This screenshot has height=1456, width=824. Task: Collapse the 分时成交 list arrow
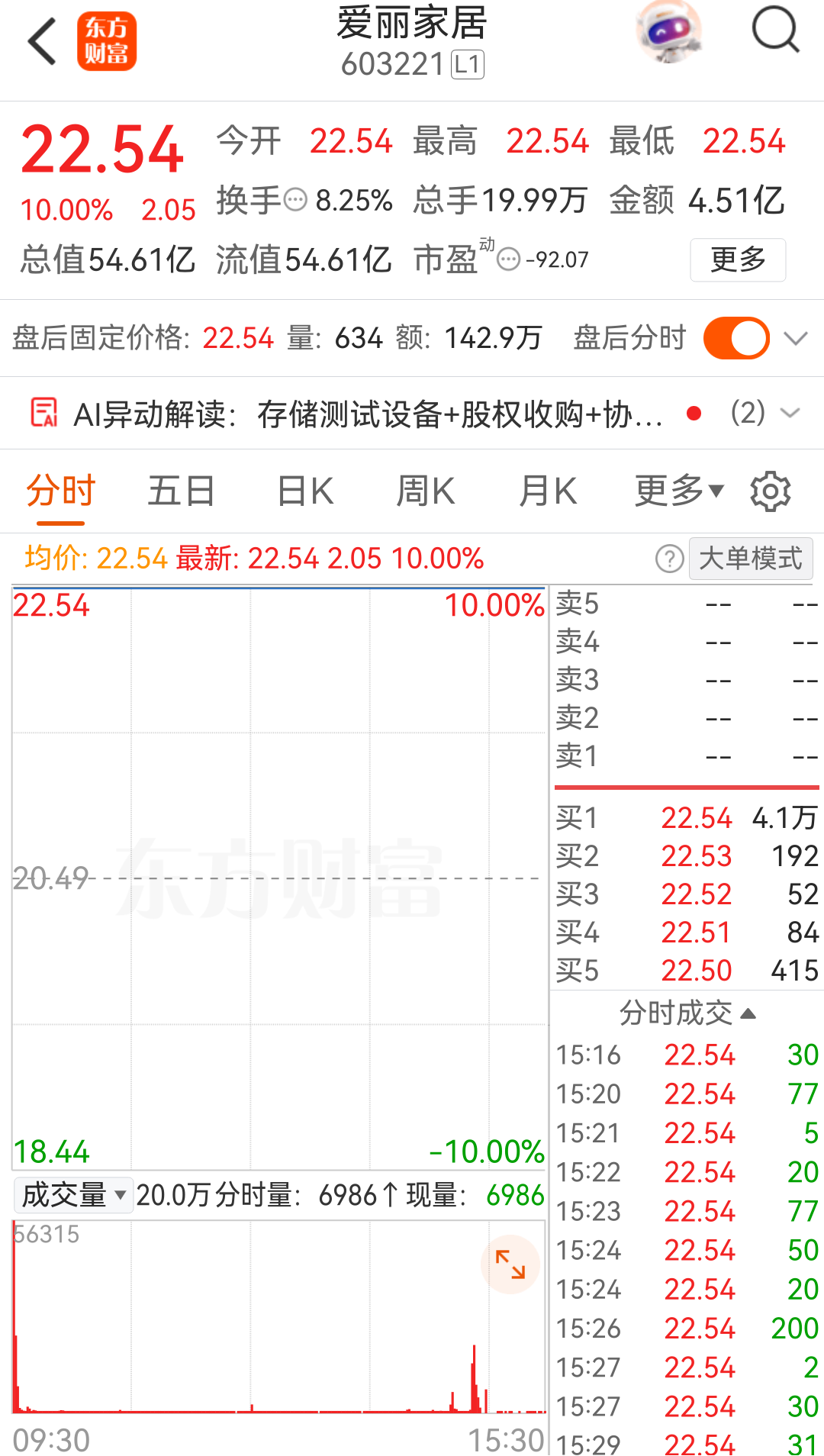click(748, 1014)
